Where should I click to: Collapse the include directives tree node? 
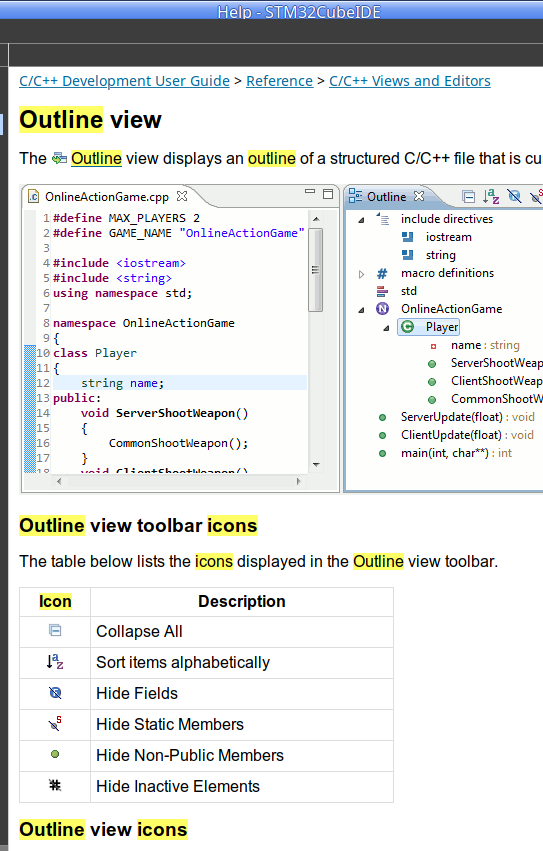click(x=361, y=220)
